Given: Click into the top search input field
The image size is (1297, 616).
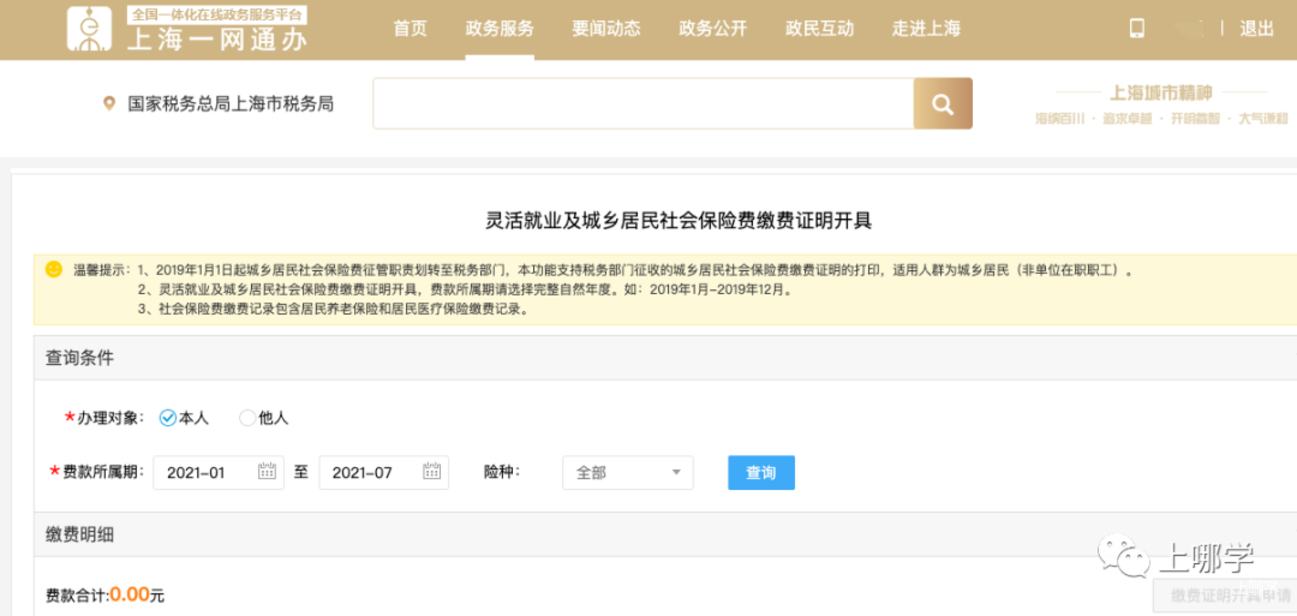Looking at the screenshot, I should (x=643, y=103).
